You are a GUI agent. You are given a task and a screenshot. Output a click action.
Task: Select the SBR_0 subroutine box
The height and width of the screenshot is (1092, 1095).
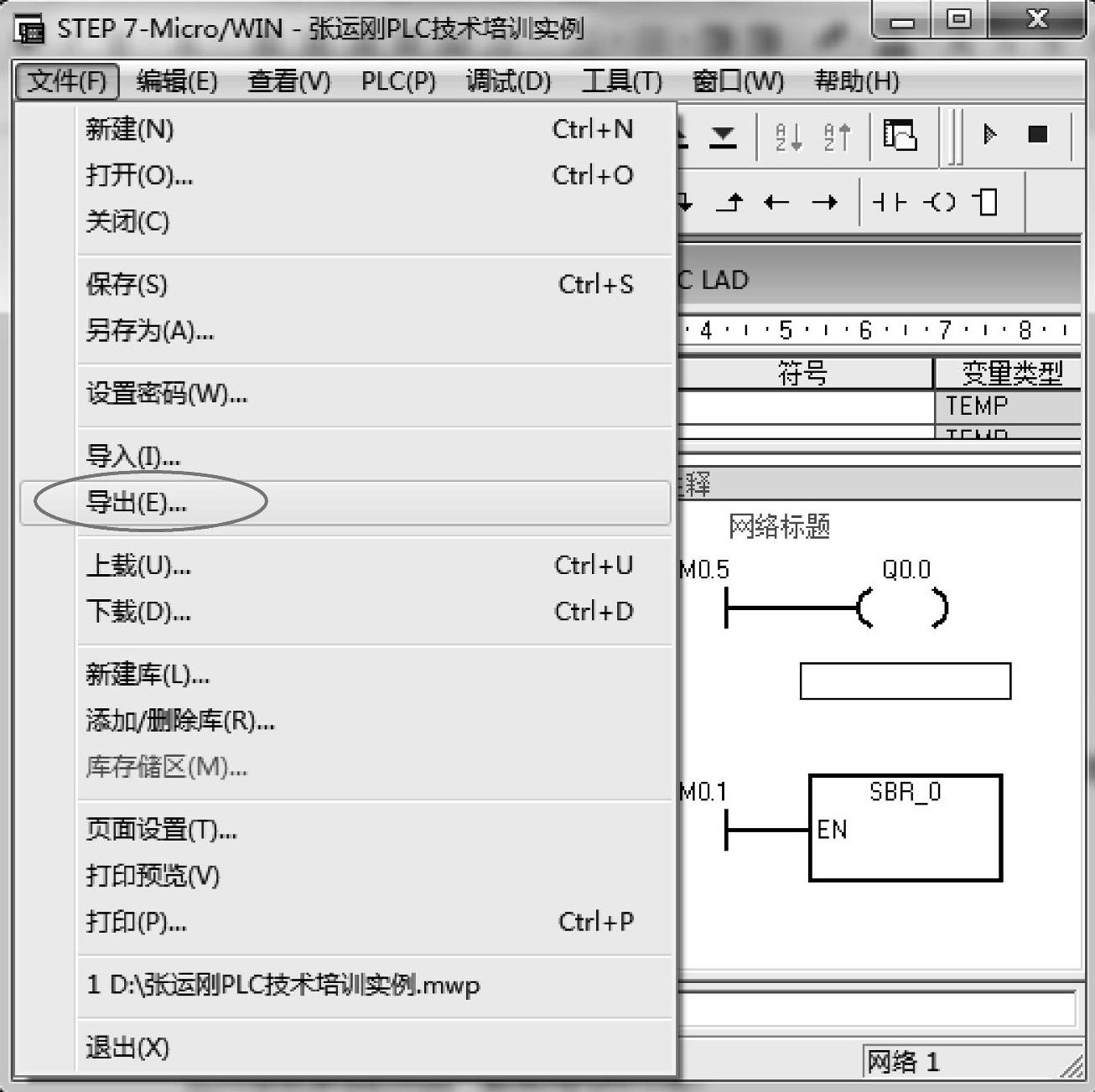(906, 828)
